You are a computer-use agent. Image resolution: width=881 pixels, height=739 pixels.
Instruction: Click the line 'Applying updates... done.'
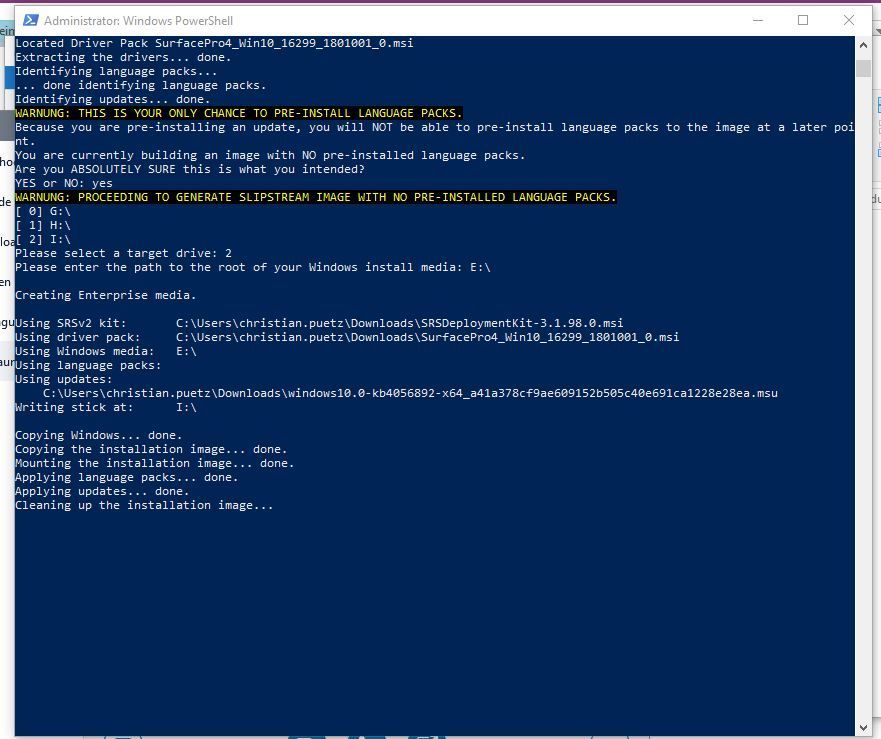tap(102, 492)
